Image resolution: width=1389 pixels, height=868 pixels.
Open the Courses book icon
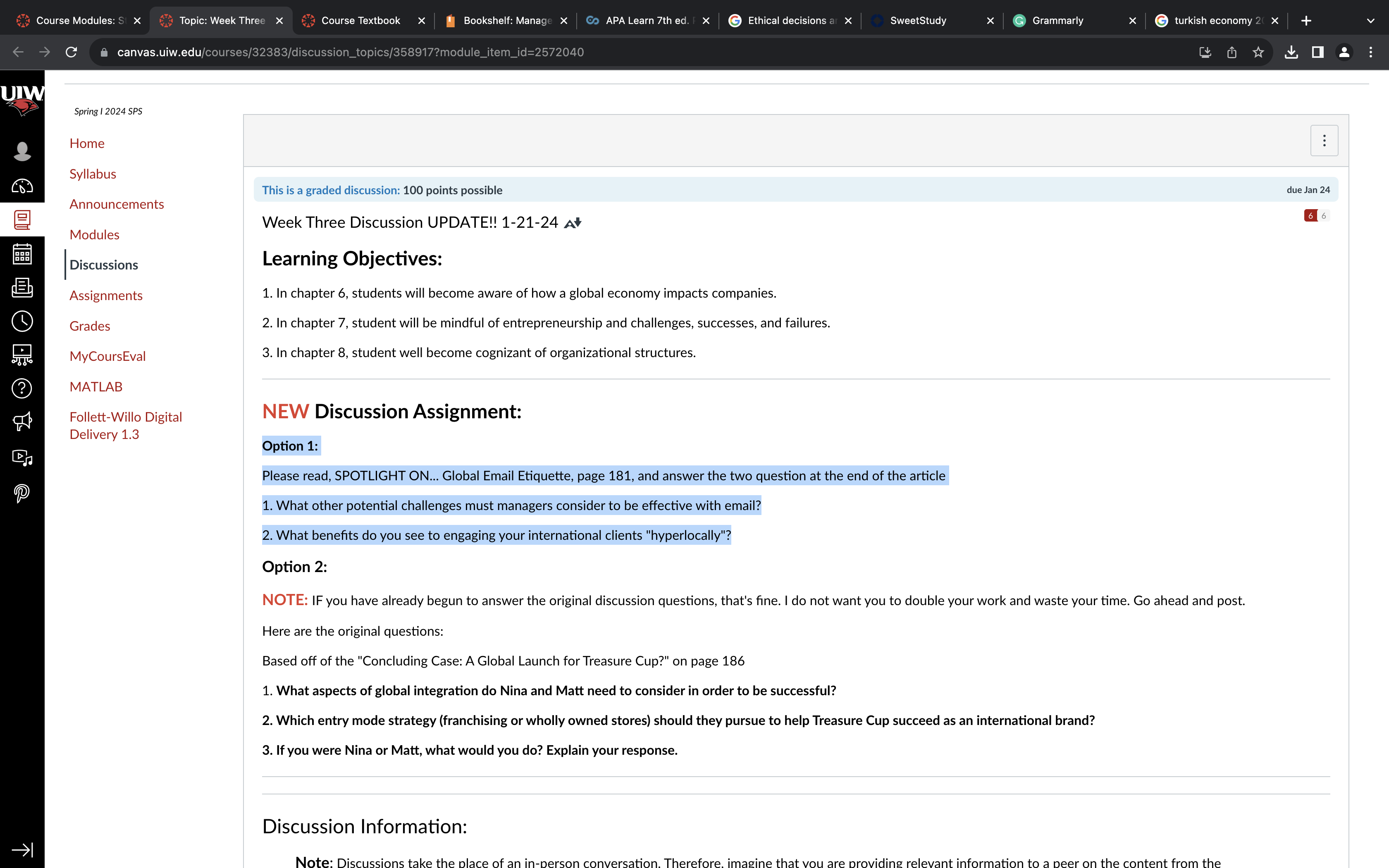[x=22, y=219]
